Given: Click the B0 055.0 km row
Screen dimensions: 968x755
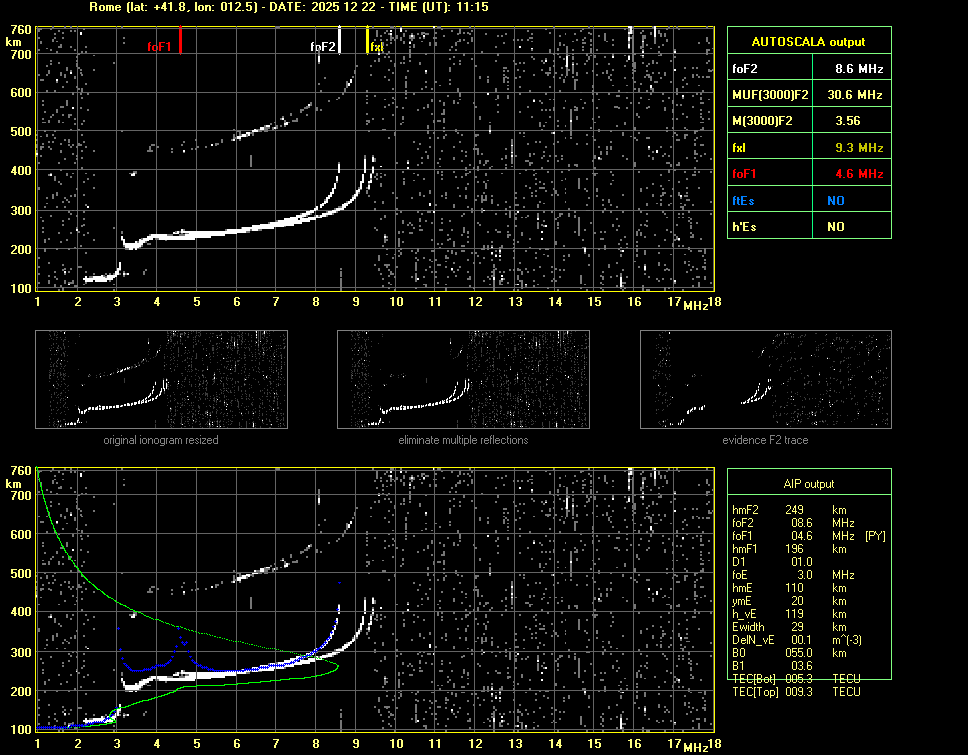Looking at the screenshot, I should coord(797,652).
